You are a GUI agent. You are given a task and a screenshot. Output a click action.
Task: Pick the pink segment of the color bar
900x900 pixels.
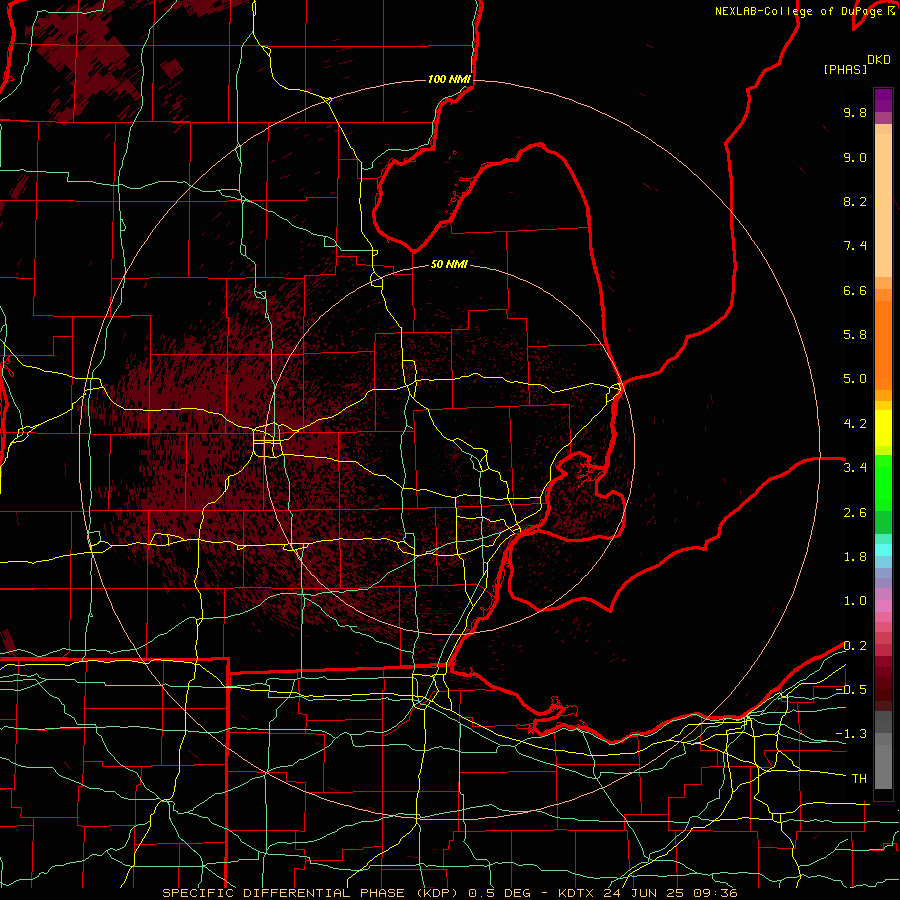(x=883, y=606)
